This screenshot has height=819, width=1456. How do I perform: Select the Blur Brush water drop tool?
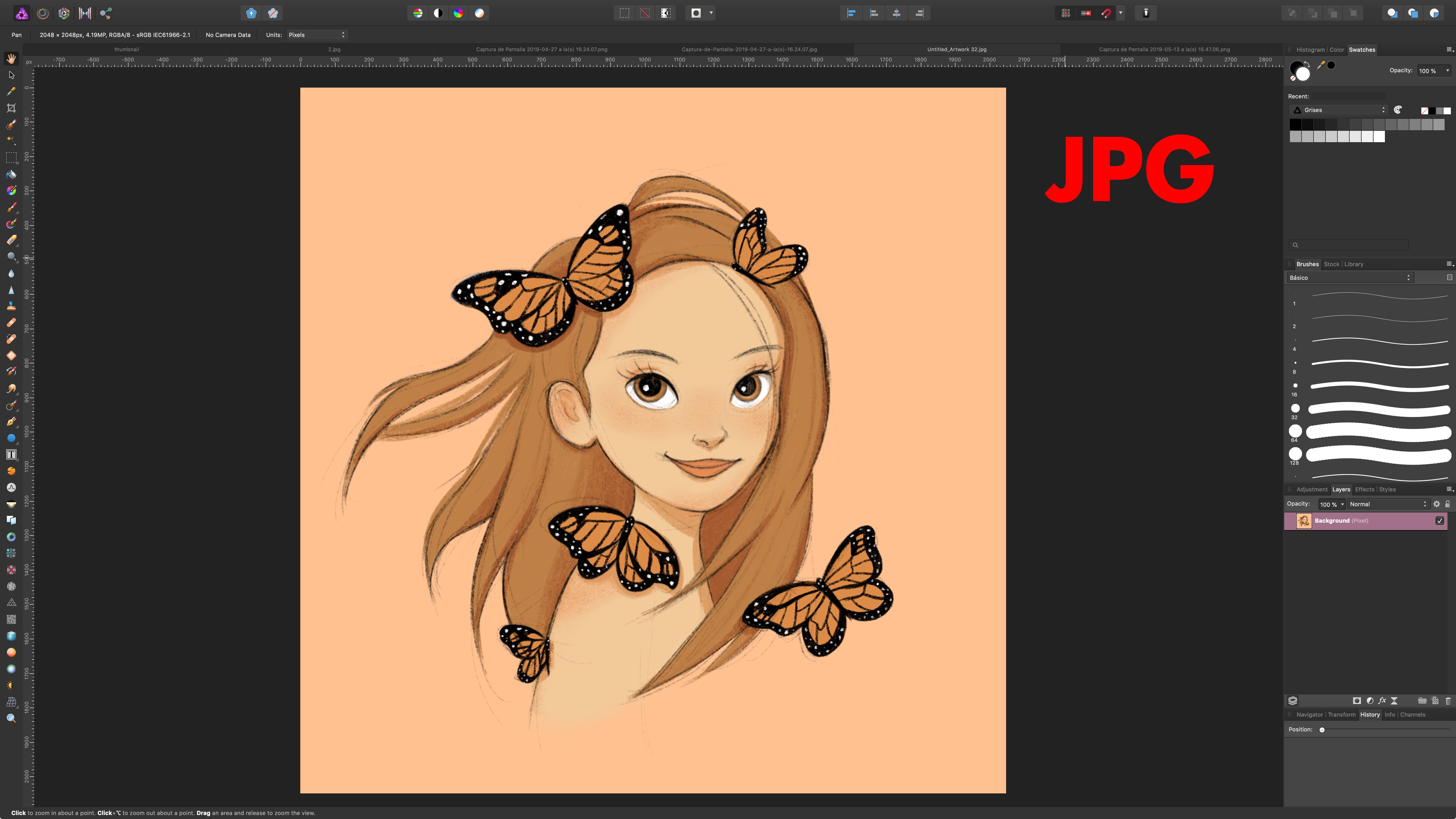11,274
